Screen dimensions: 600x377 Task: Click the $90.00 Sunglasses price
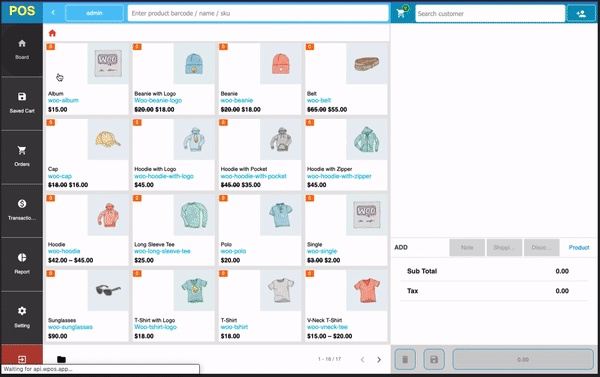click(58, 336)
